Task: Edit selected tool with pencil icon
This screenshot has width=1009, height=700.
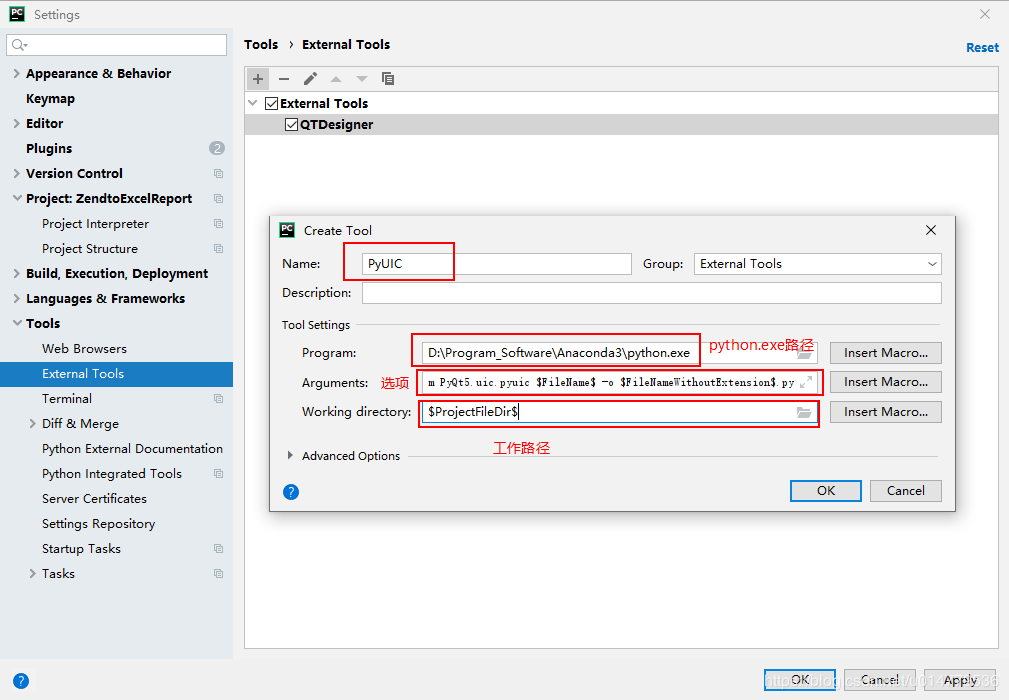Action: (x=310, y=79)
